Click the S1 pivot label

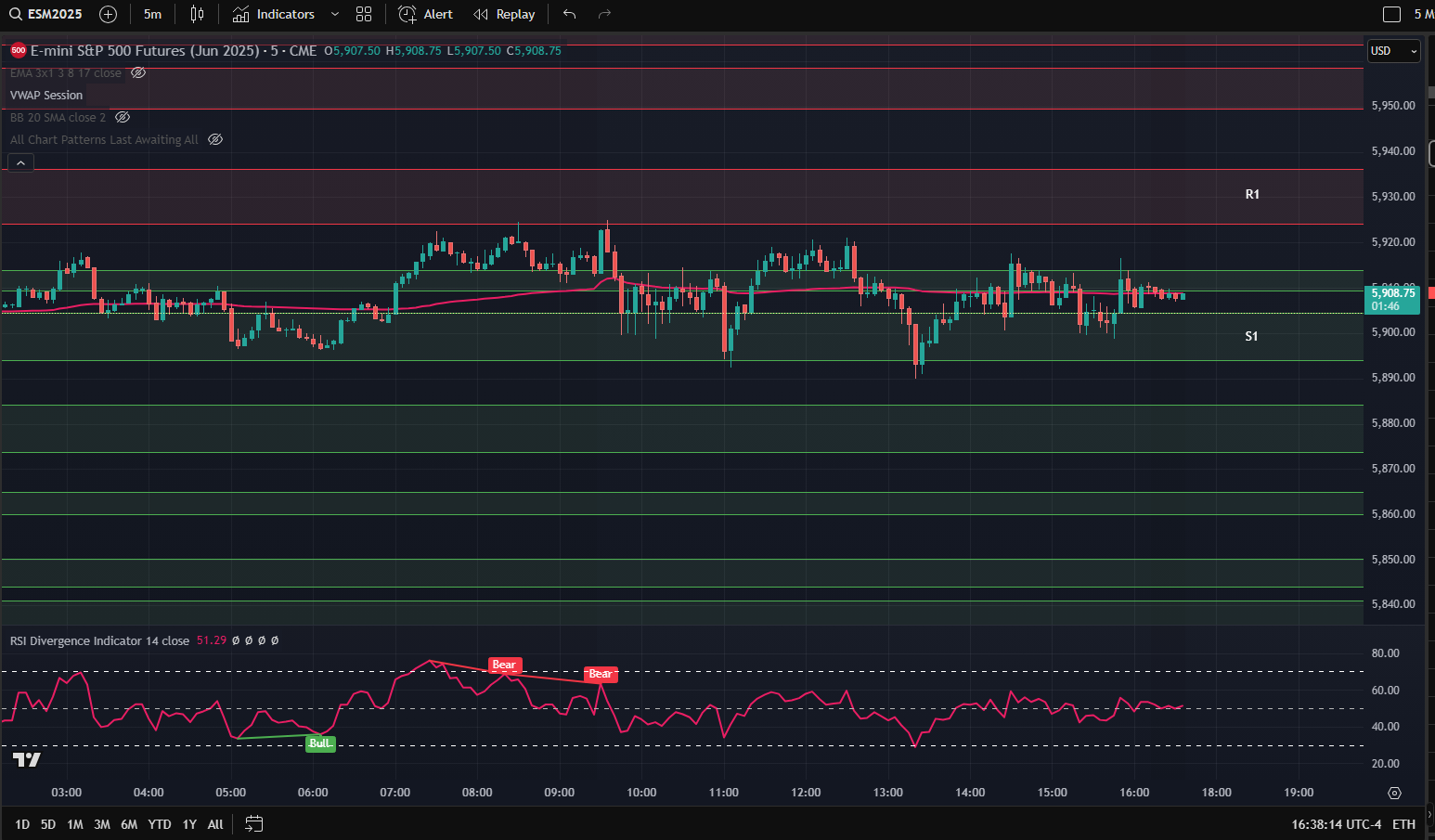(1251, 336)
